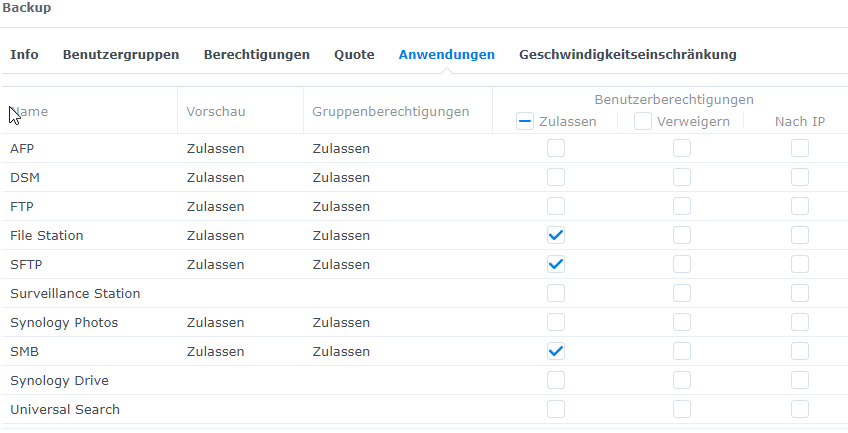Viewport: 848px width, 433px height.
Task: Open the Geschwindigkeitseinschränkung tab
Action: pyautogui.click(x=627, y=54)
